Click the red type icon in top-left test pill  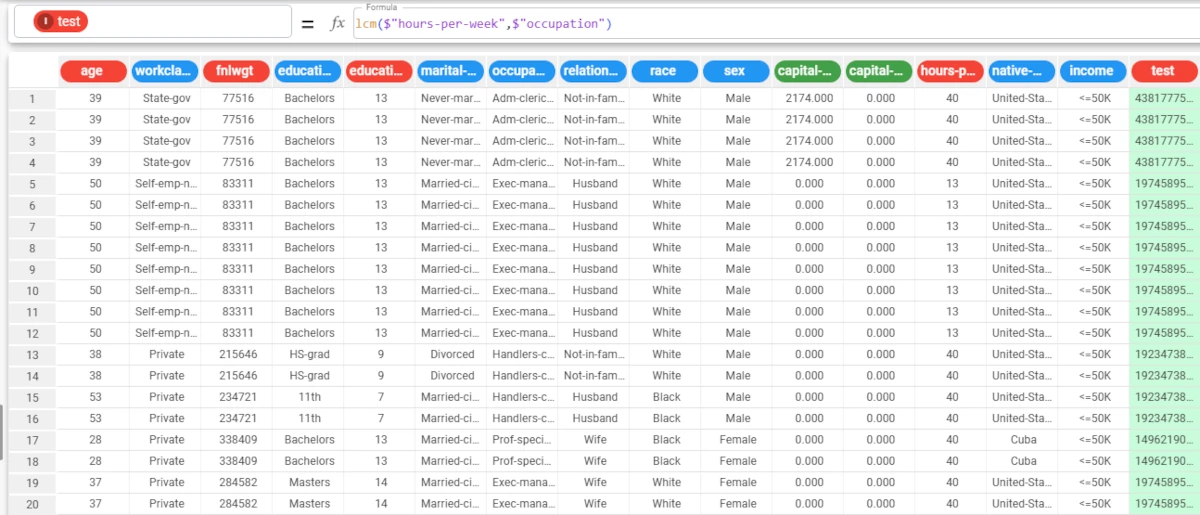click(x=44, y=22)
